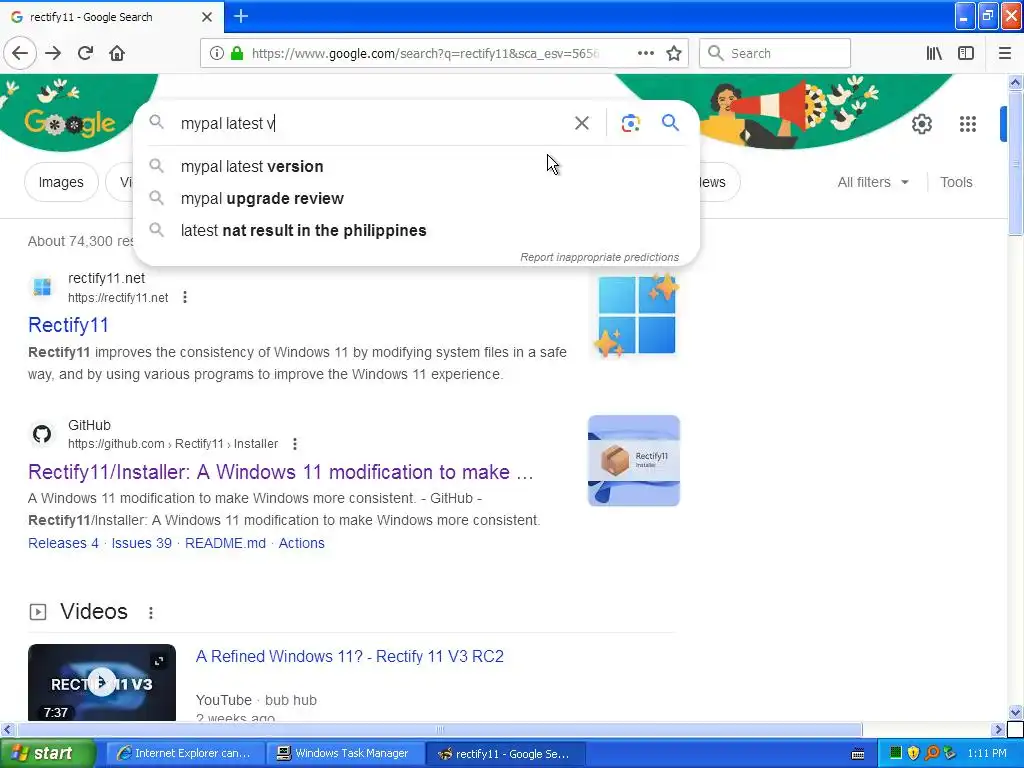Bookmark this page with the star icon
1024x768 pixels.
pyautogui.click(x=674, y=54)
